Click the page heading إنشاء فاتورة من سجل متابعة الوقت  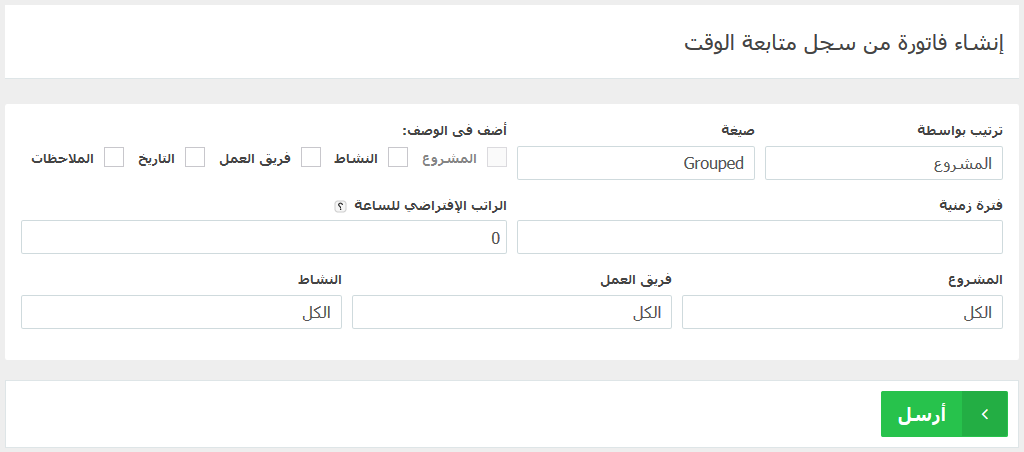[843, 42]
